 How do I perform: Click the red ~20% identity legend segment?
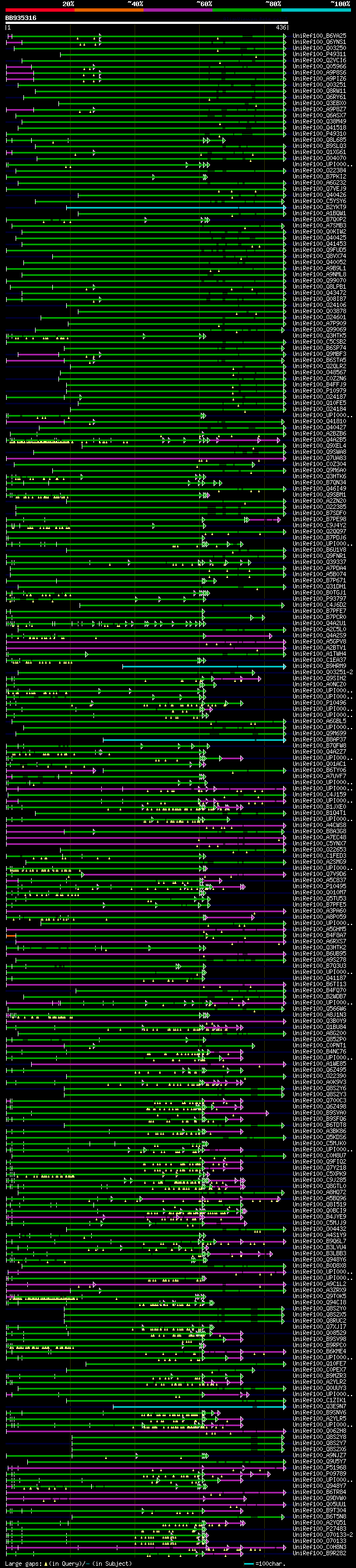tap(39, 10)
